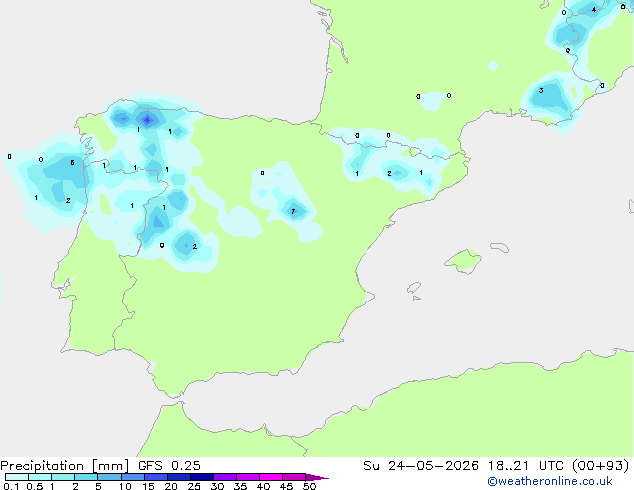Click the Ibiza island outline
The image size is (634, 490).
pos(414,288)
